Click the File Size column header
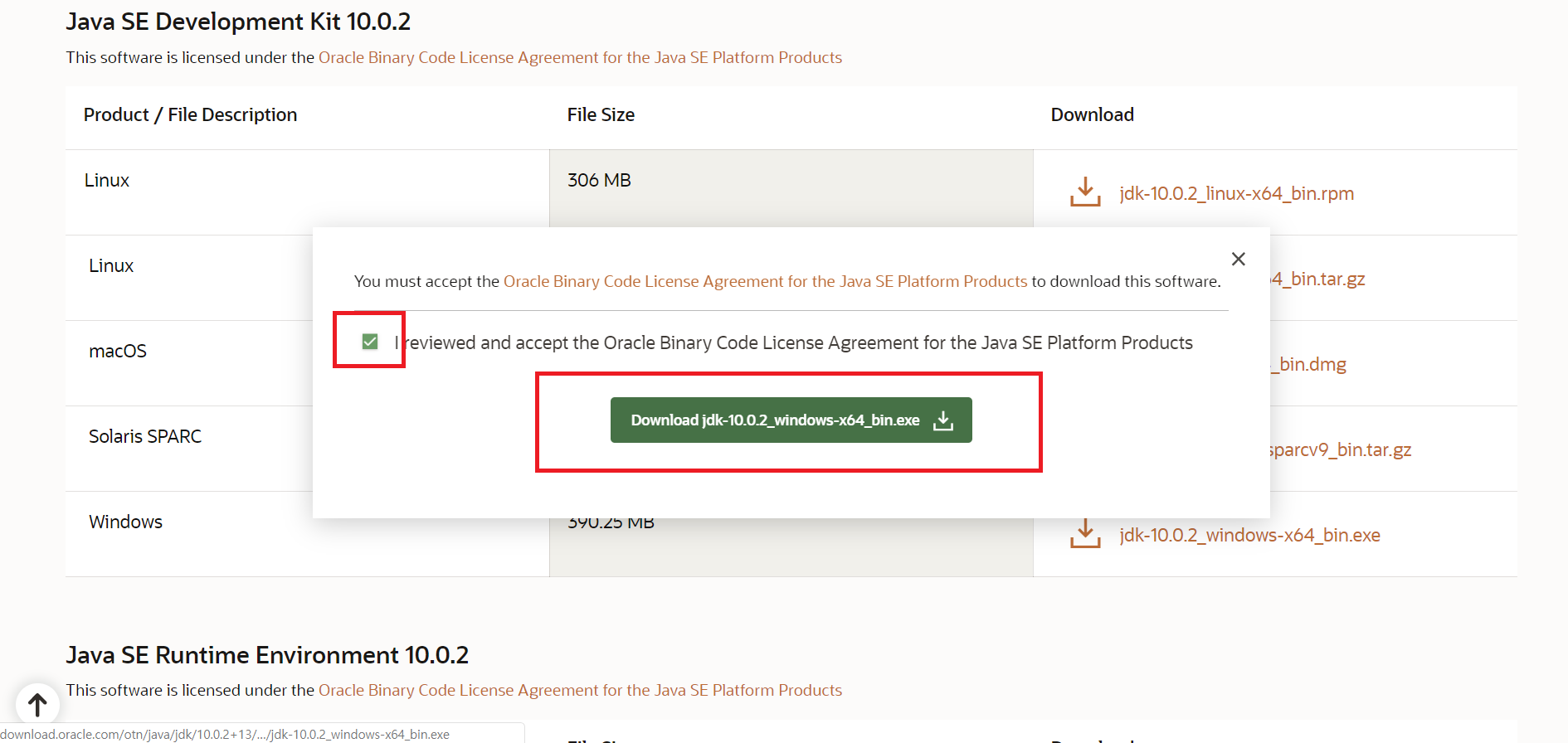Viewport: 1568px width, 743px height. pos(601,114)
